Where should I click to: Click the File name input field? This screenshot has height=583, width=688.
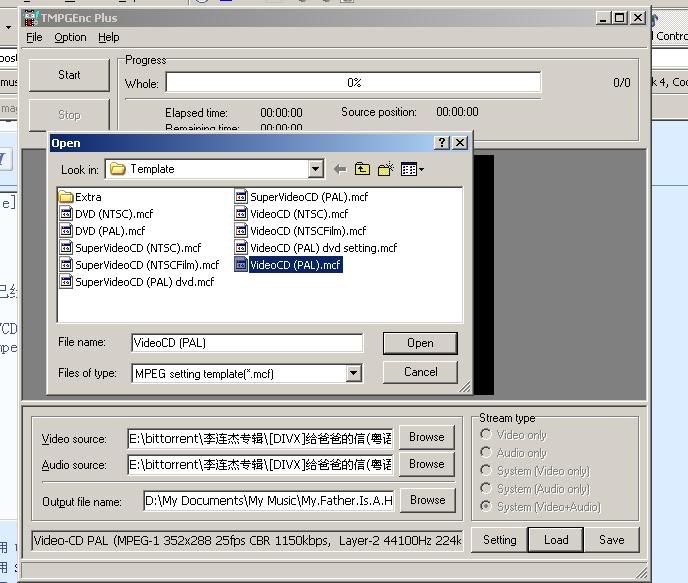pos(247,343)
